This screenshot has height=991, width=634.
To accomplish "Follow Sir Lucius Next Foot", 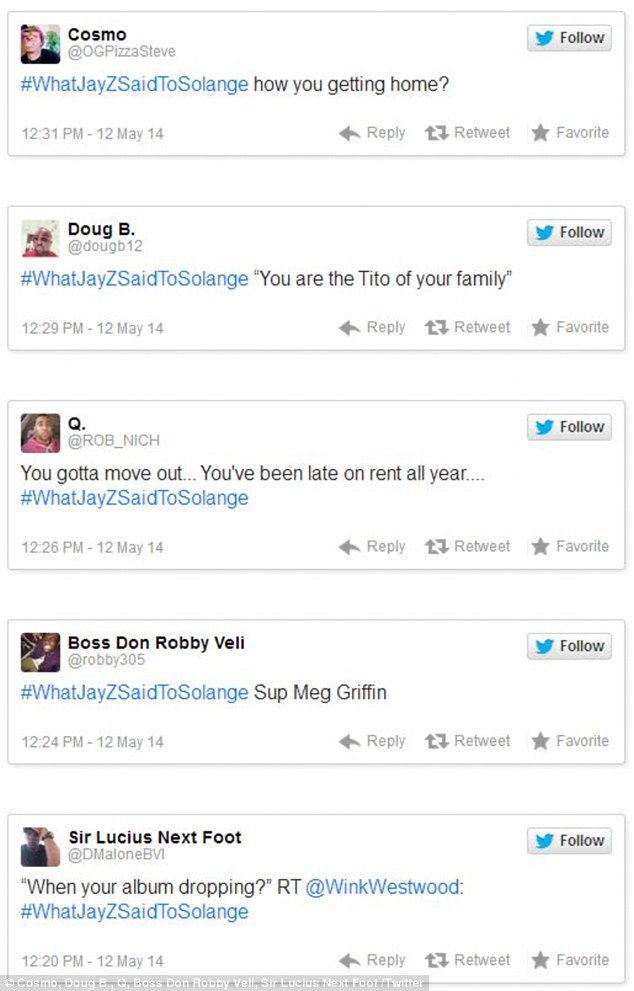I will [x=569, y=841].
